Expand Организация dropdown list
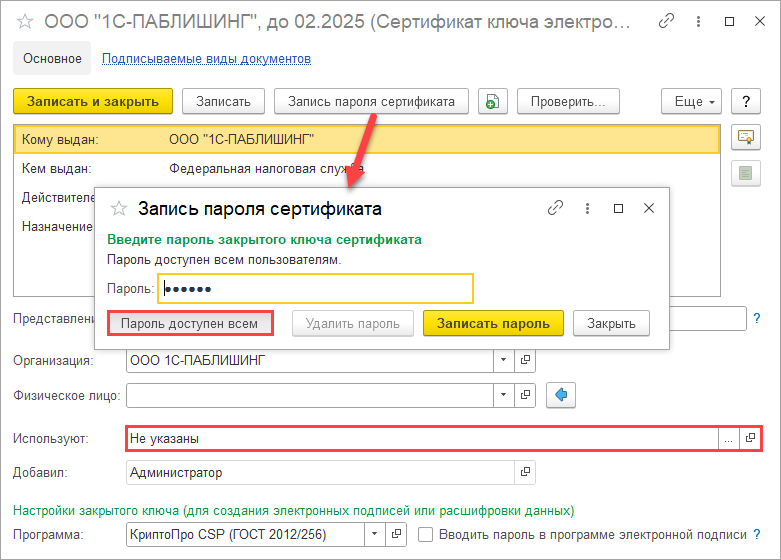 coord(504,360)
